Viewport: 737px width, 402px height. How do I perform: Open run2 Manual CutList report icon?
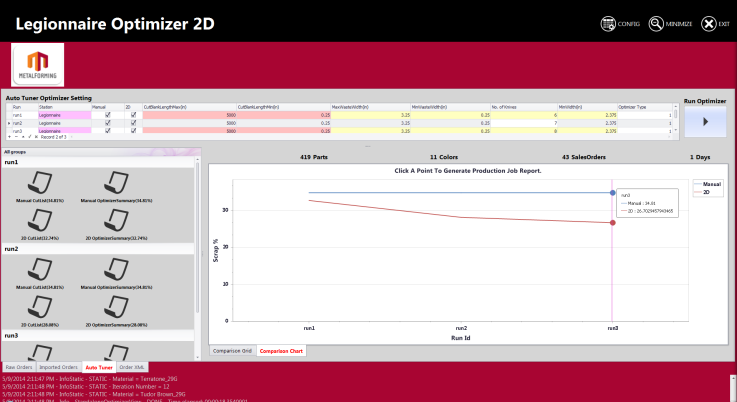click(x=39, y=269)
